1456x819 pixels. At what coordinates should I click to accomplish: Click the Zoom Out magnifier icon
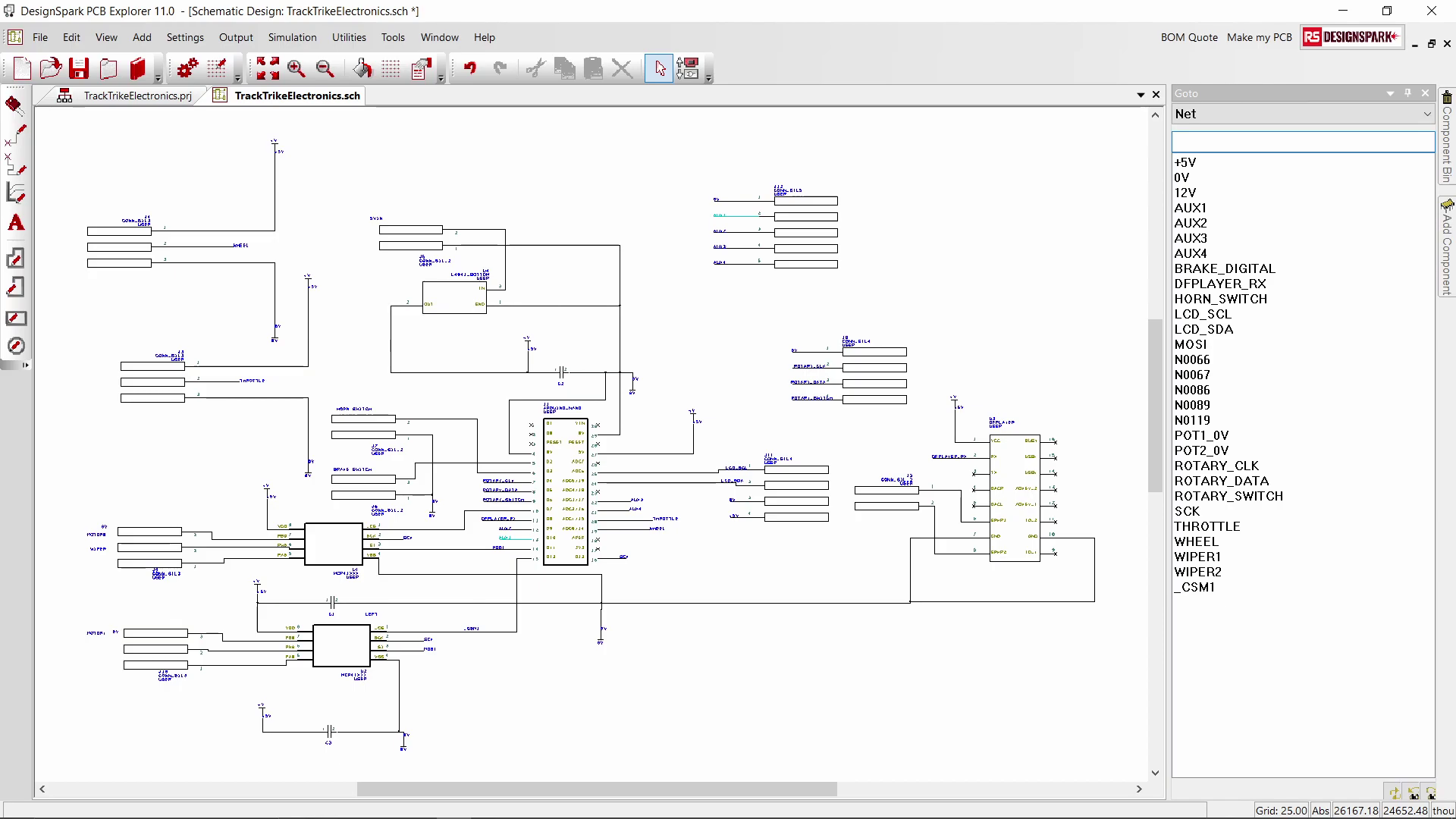pos(325,69)
